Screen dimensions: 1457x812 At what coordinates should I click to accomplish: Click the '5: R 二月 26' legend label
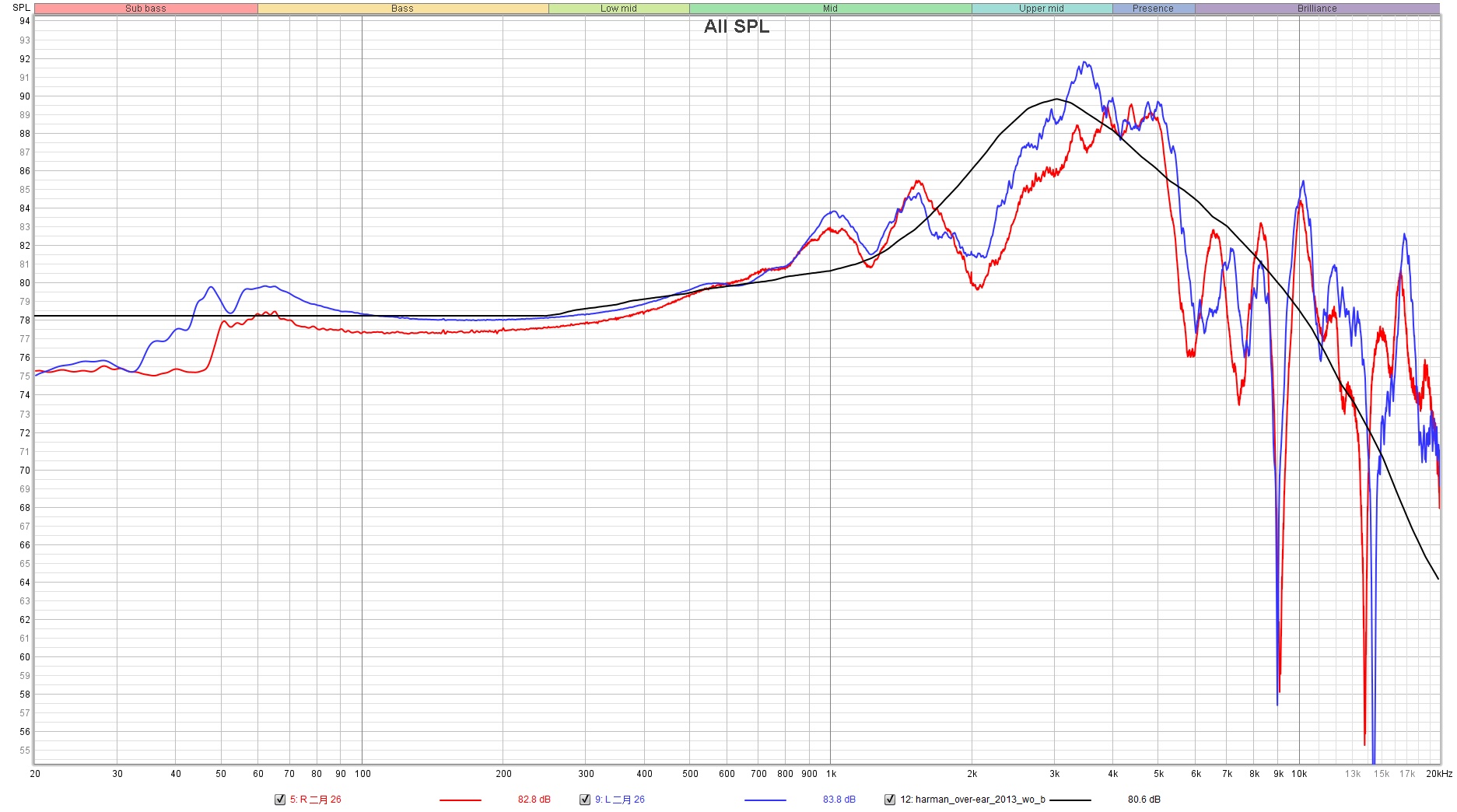316,800
